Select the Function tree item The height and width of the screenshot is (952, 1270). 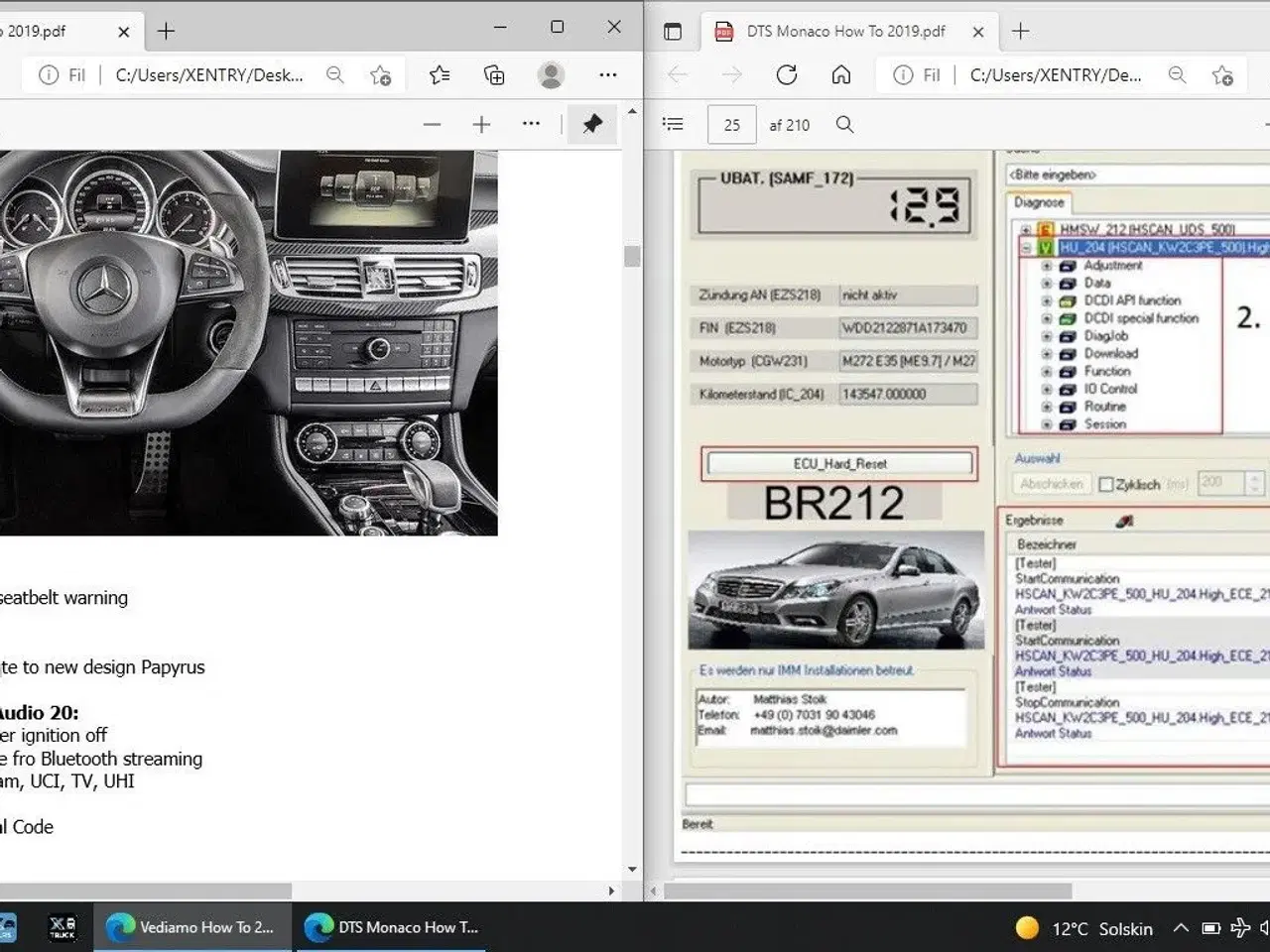1106,372
